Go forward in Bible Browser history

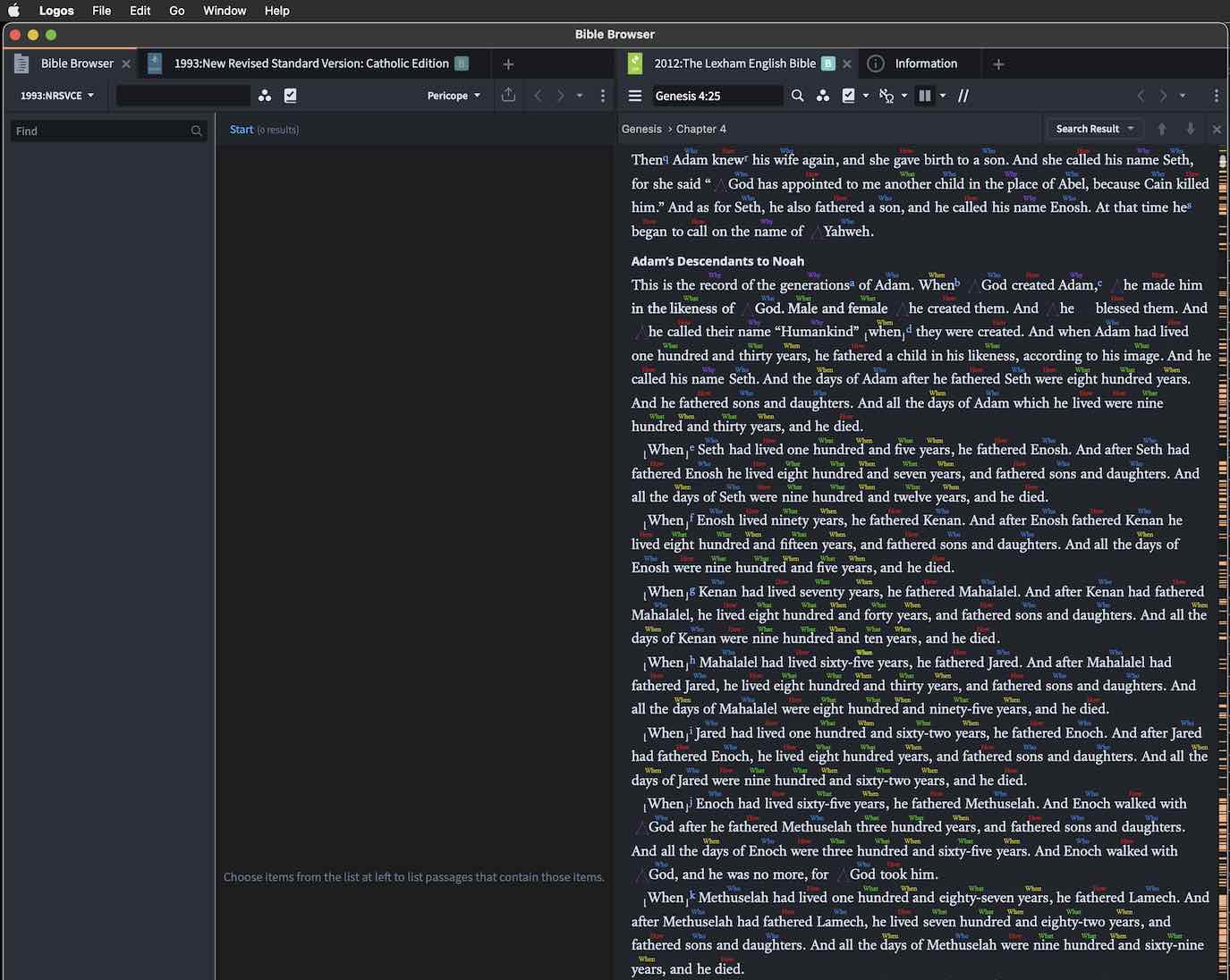coord(561,96)
